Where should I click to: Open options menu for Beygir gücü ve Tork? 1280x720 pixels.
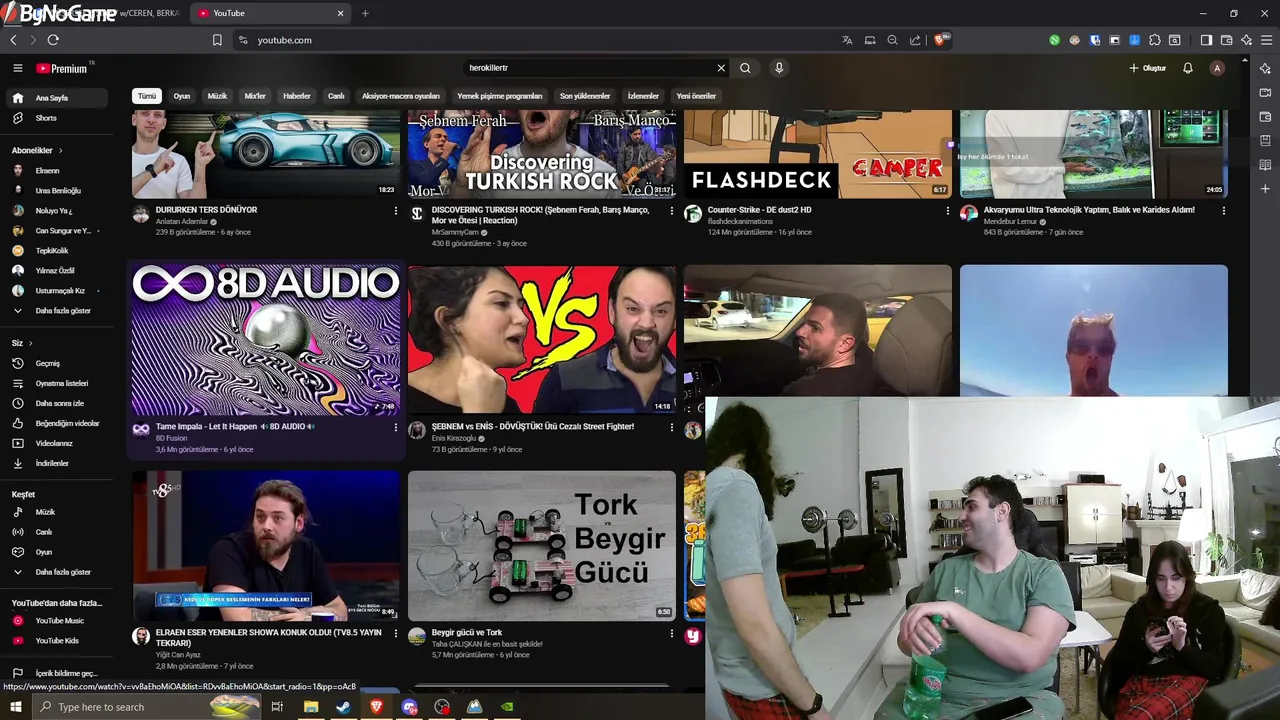pos(671,633)
